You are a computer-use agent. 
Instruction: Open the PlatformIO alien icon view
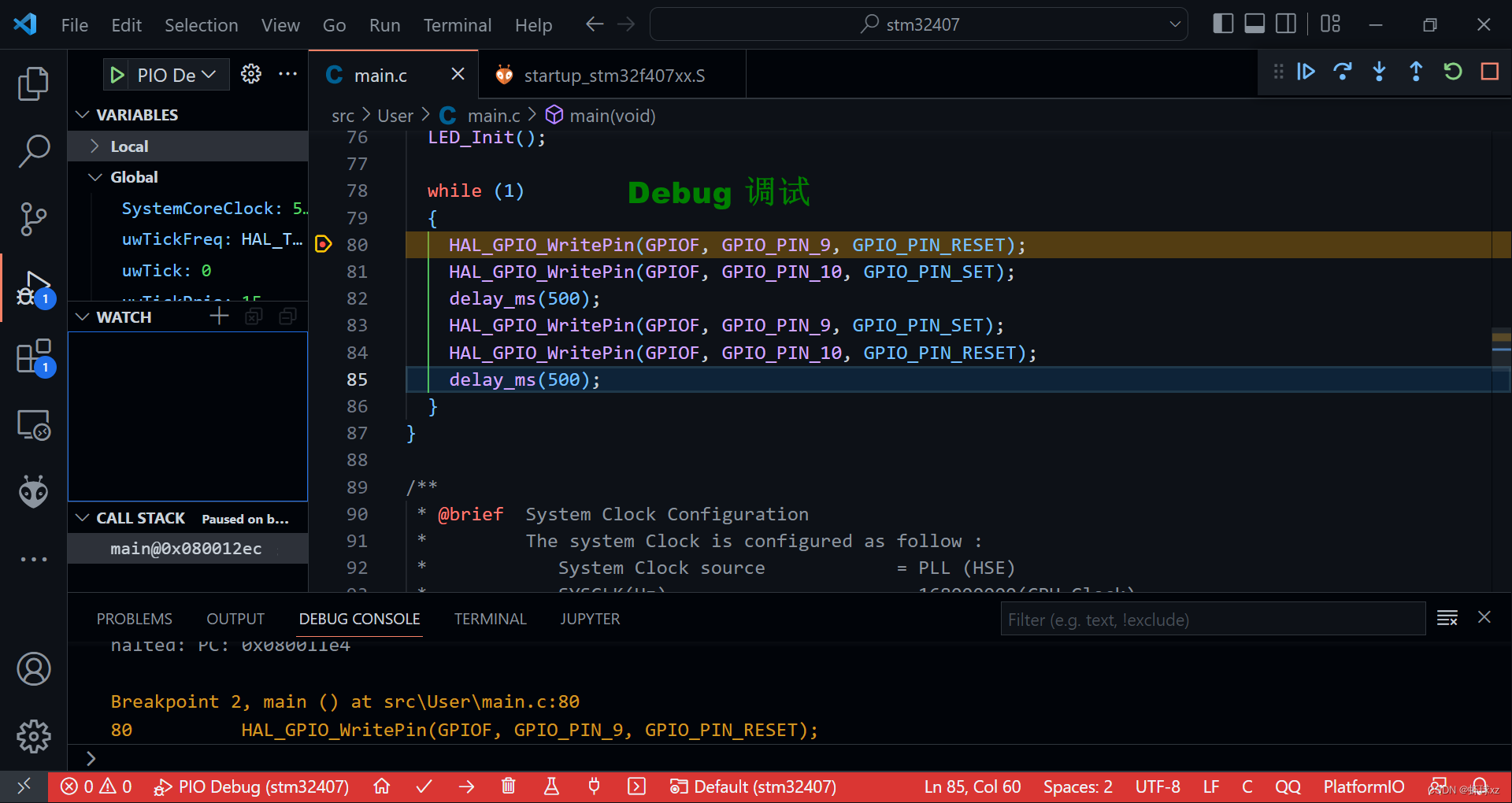click(x=33, y=492)
